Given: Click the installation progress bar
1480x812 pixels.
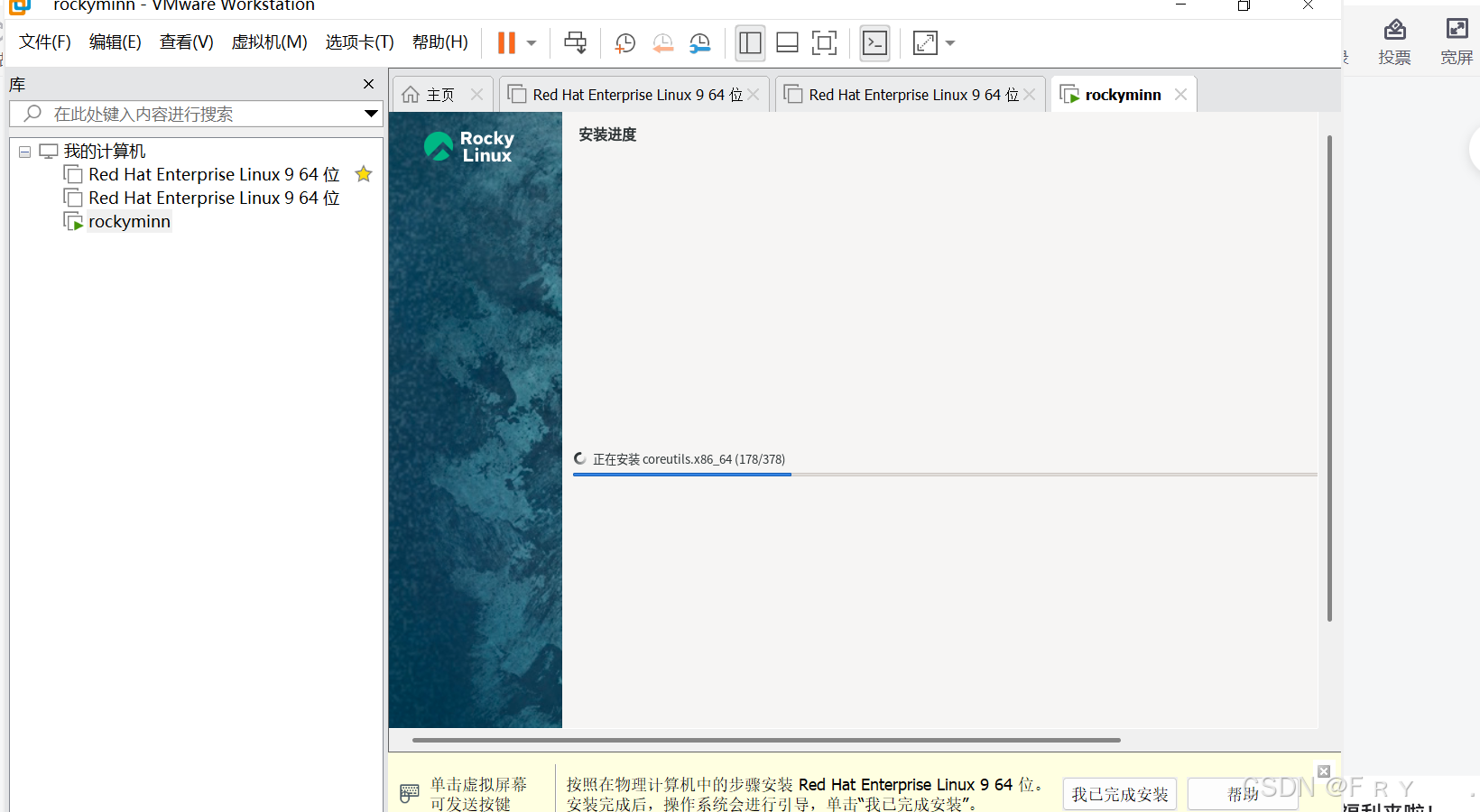Looking at the screenshot, I should coord(945,475).
